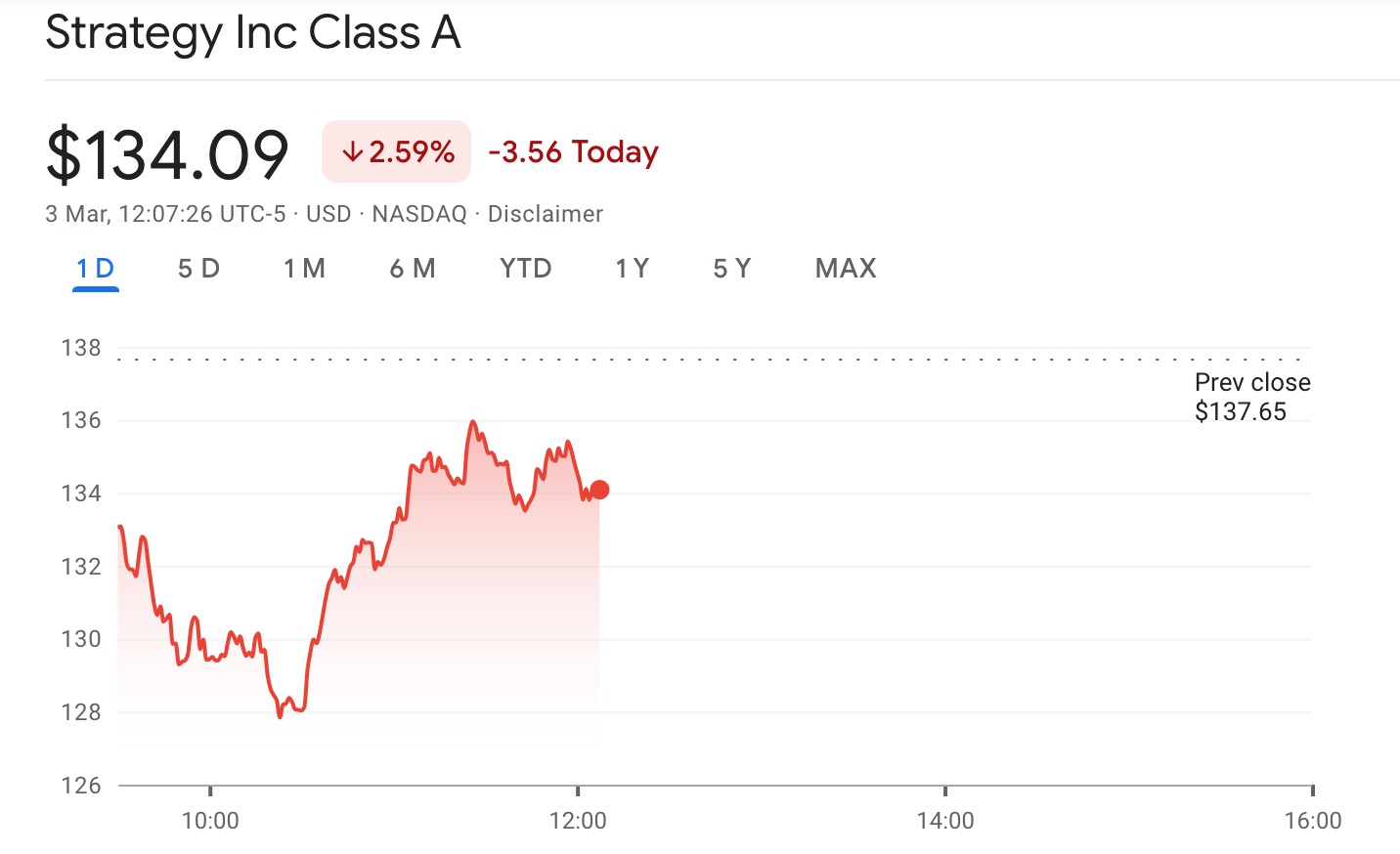View the 5 Y price history
This screenshot has height=854, width=1400.
tap(731, 269)
